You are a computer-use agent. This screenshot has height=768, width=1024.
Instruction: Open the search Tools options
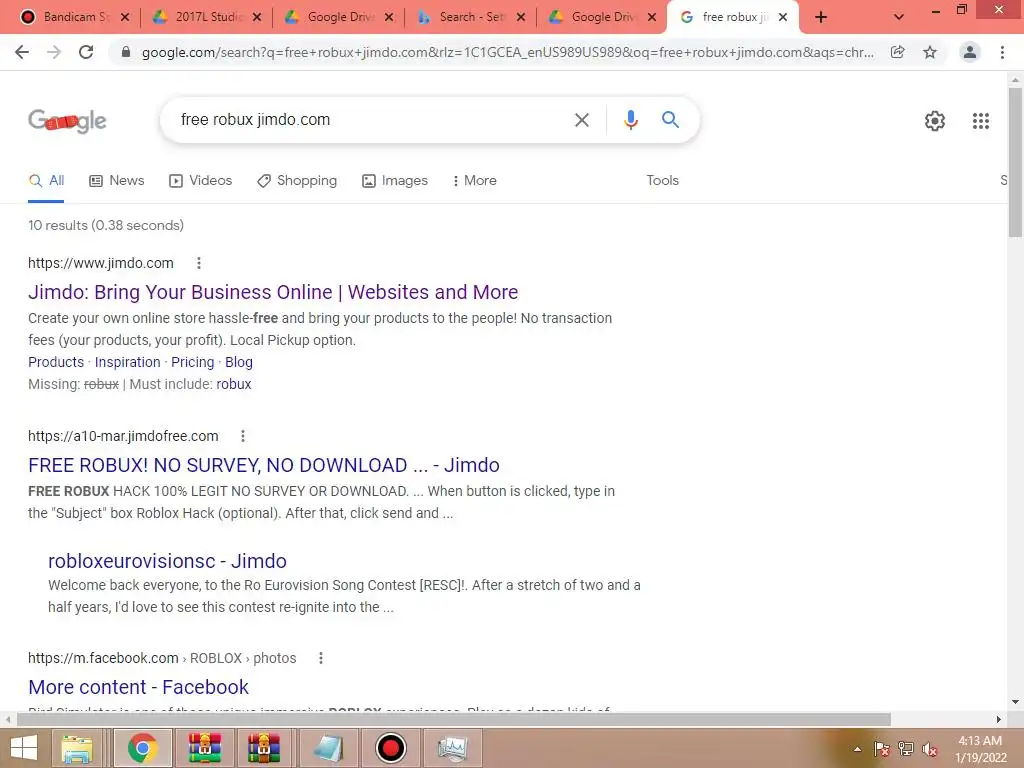(x=662, y=181)
